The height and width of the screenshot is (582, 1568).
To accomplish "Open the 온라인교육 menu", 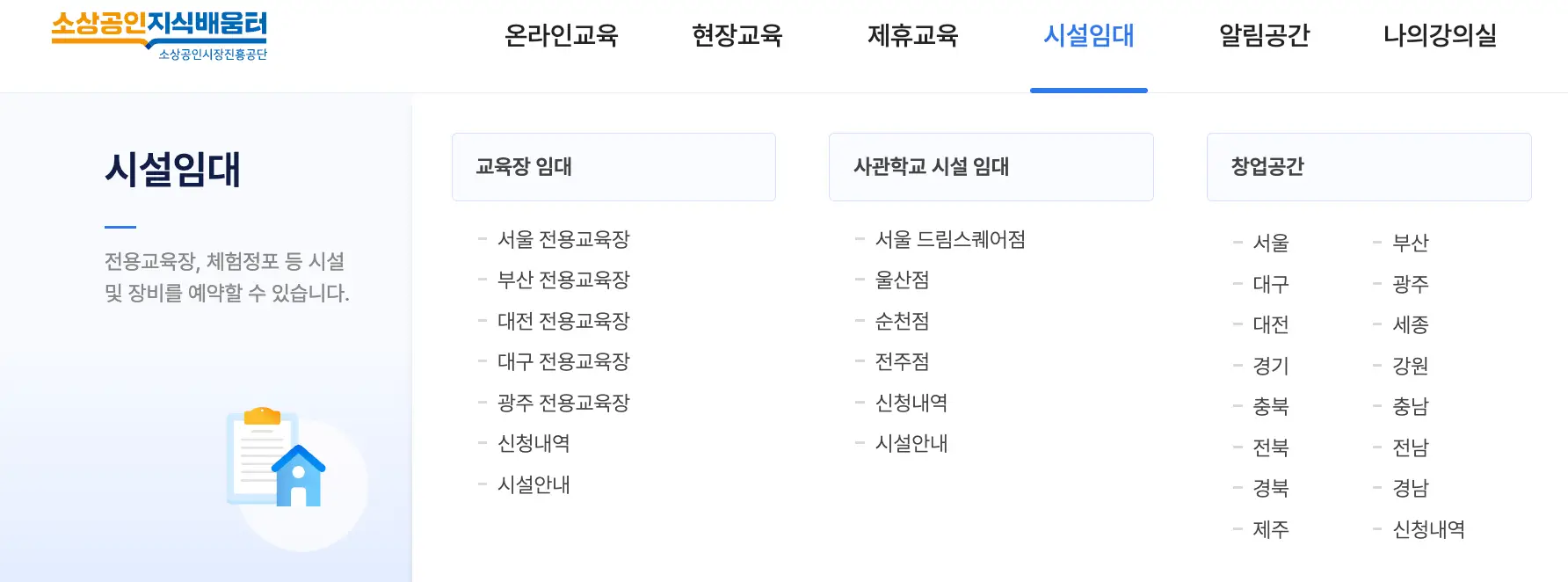I will [561, 37].
